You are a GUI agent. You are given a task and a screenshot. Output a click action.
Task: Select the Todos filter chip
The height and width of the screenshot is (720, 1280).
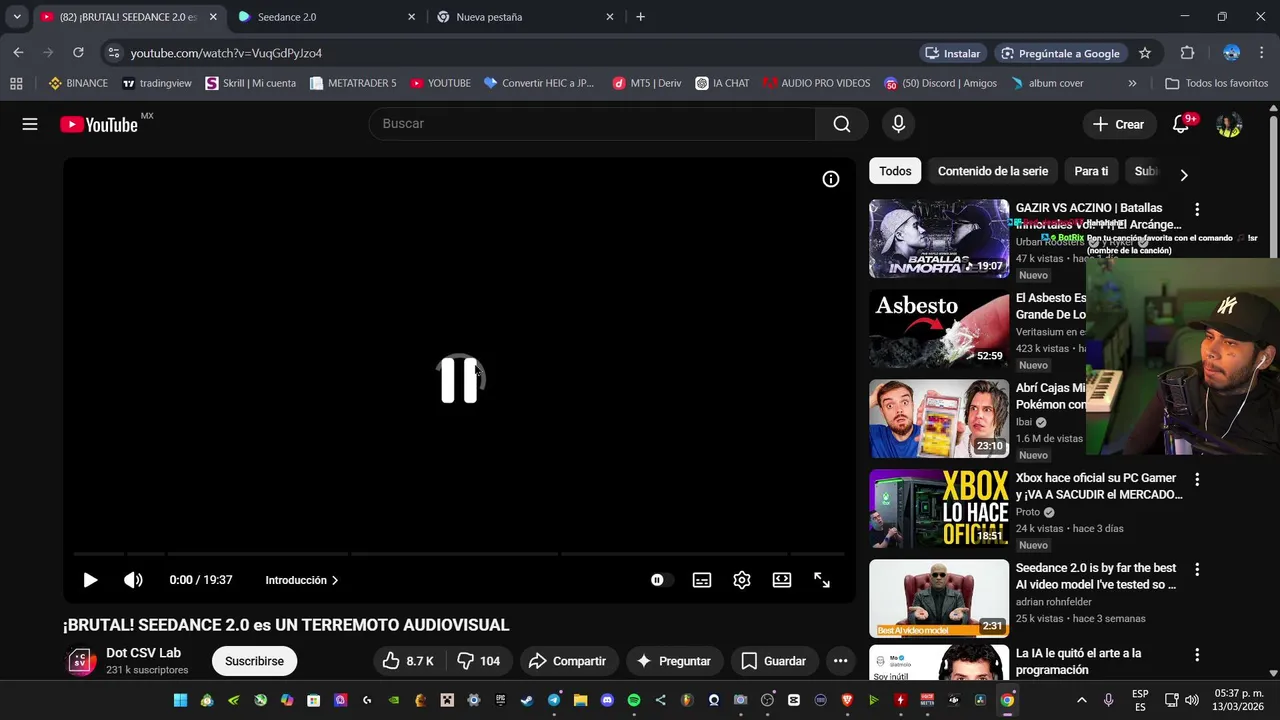coord(895,171)
